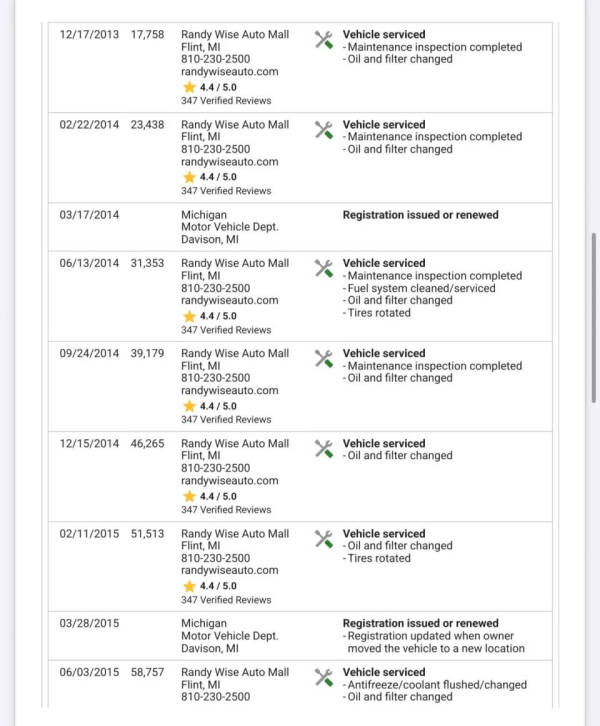Click the wrench icon for 12/15/2014 service

pos(324,449)
